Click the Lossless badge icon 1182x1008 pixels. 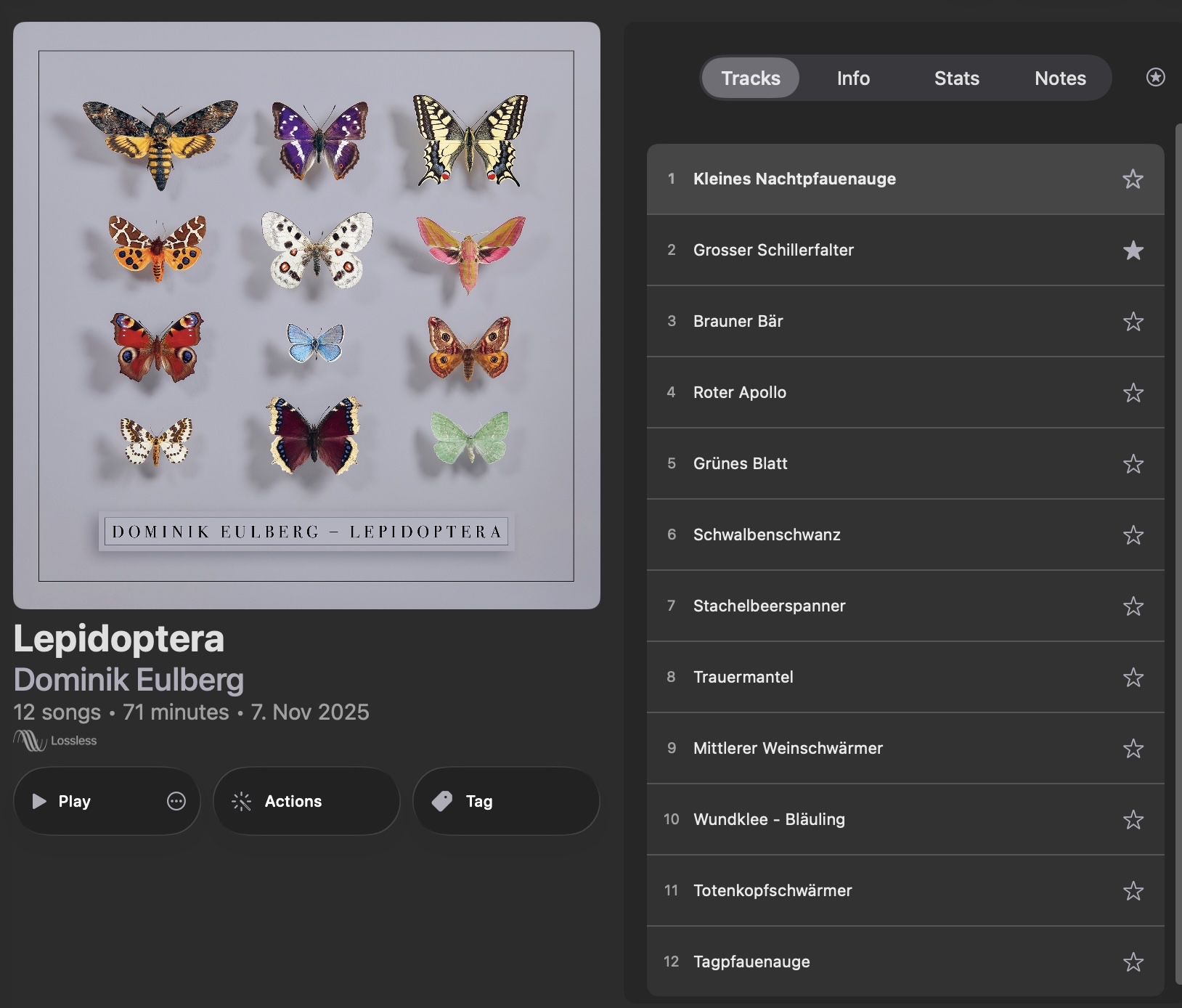tap(30, 741)
